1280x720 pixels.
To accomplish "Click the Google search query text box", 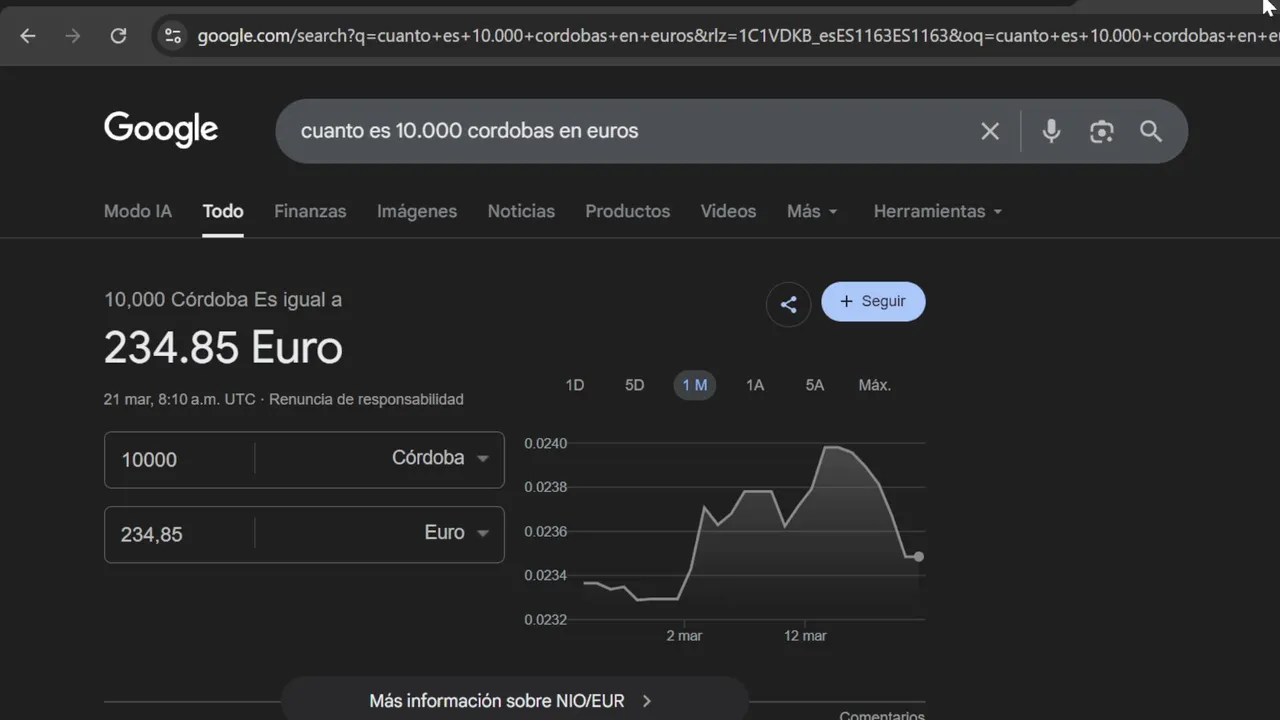I will (630, 131).
